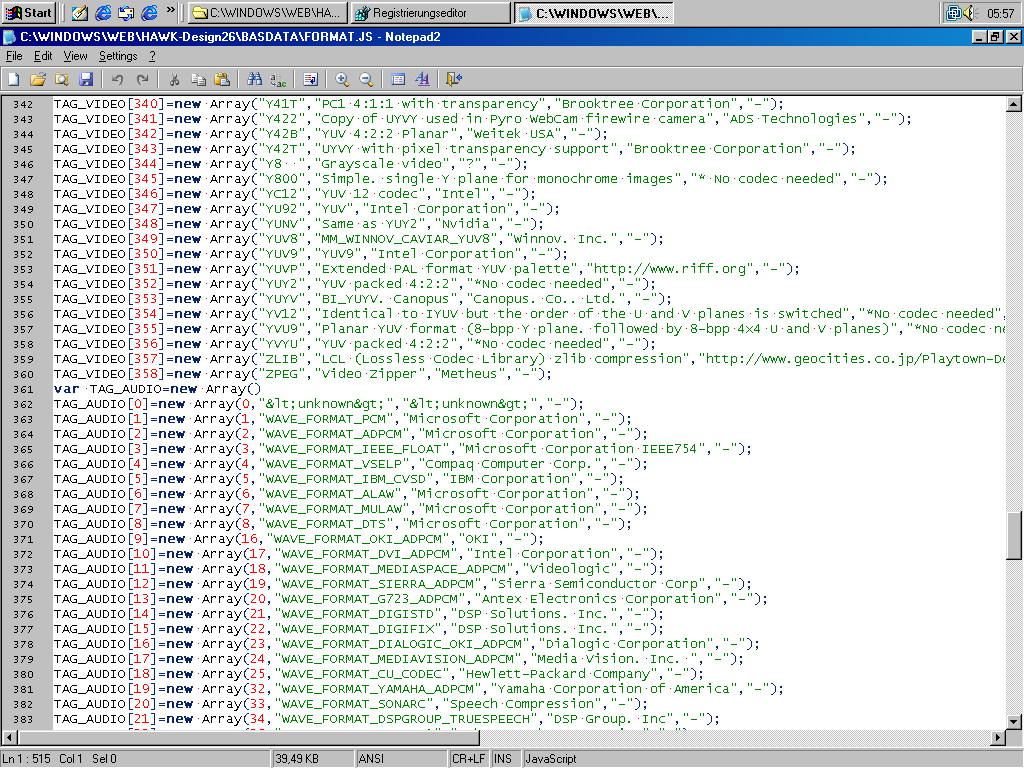Click status bar '39,49 KB' file size

297,759
